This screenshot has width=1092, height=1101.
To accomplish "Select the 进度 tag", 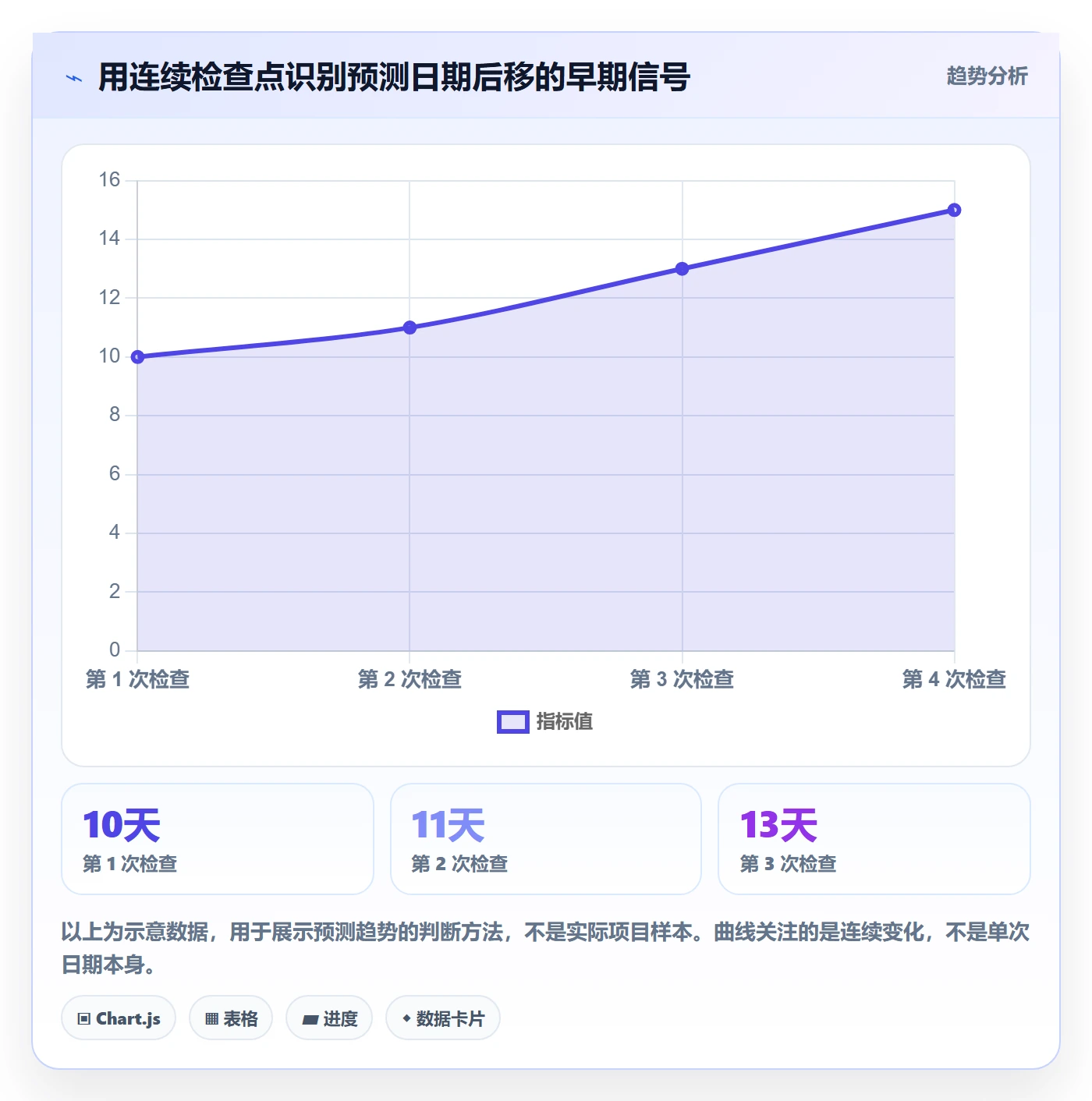I will point(329,1018).
